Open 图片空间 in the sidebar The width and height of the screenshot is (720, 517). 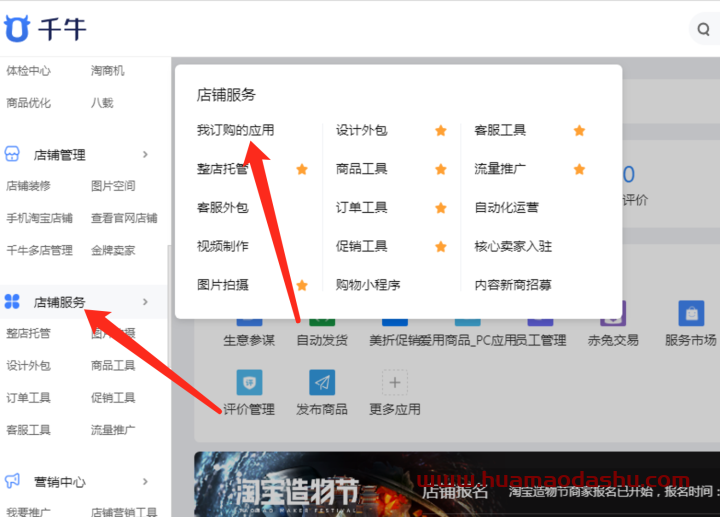coord(113,186)
